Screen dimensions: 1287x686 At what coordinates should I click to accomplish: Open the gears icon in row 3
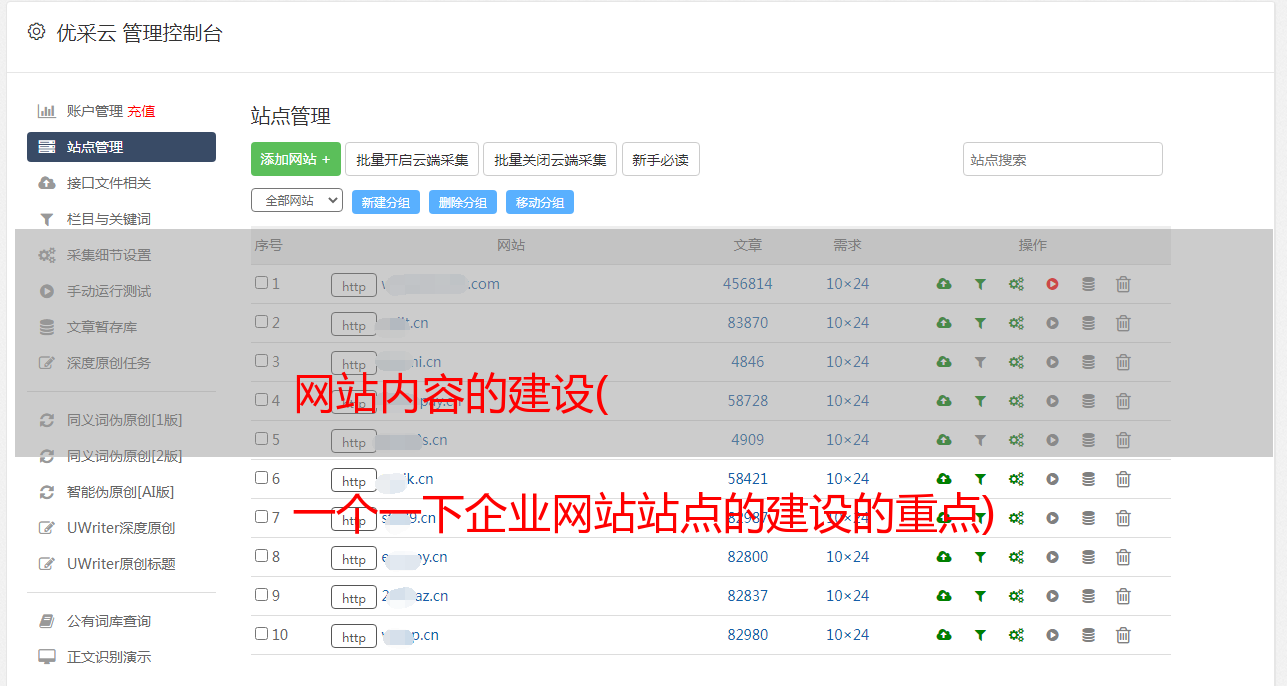pos(1016,362)
